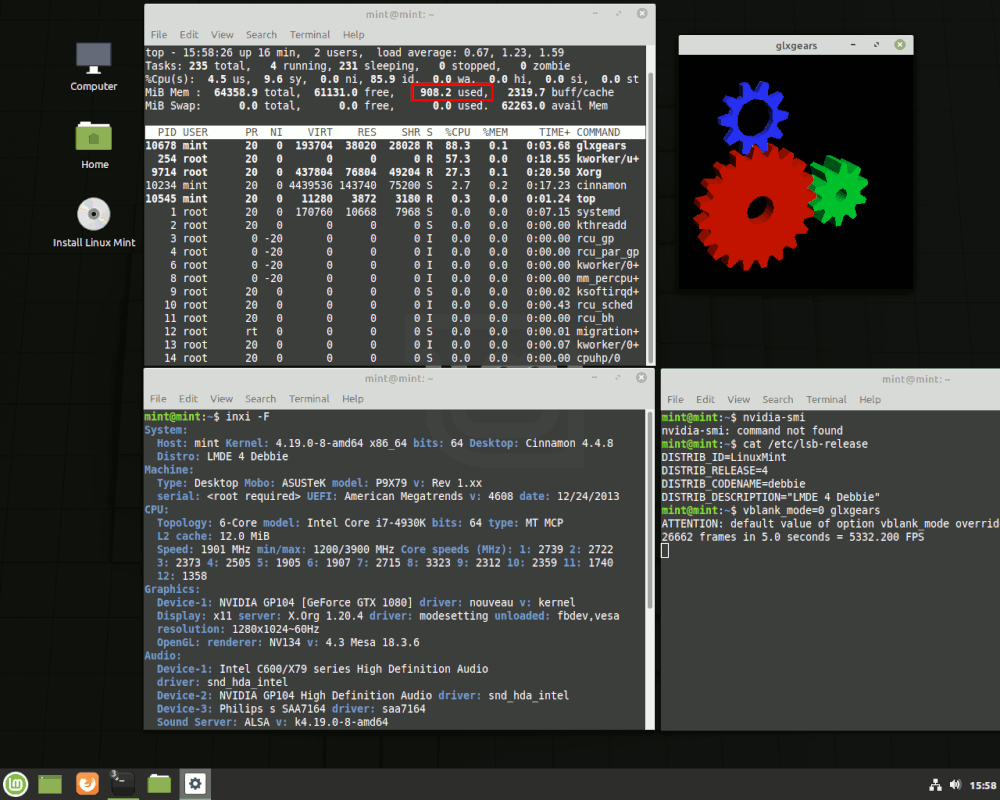Close the top terminal window
Image resolution: width=1000 pixels, height=800 pixels.
pos(642,13)
